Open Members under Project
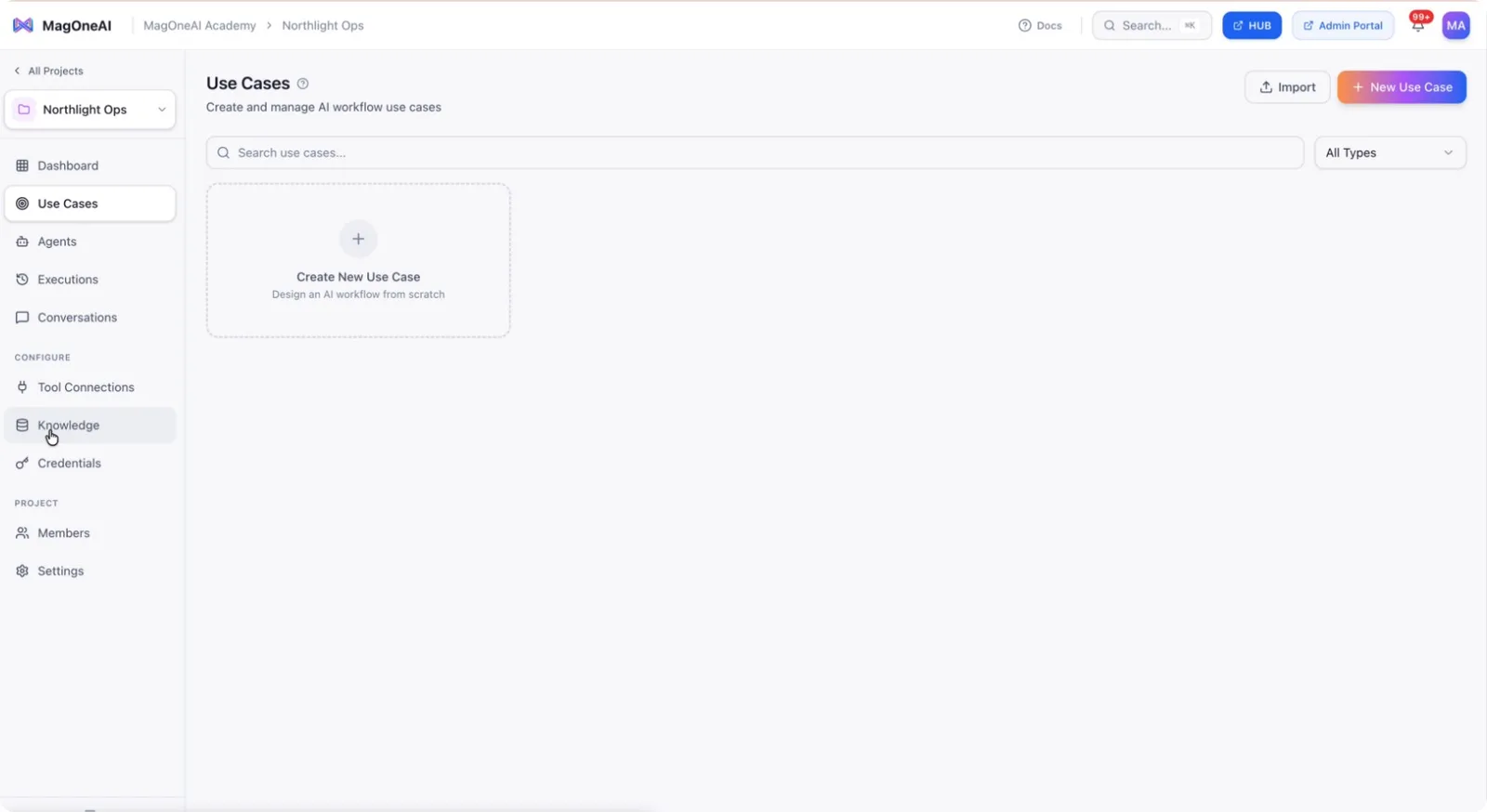 90,533
